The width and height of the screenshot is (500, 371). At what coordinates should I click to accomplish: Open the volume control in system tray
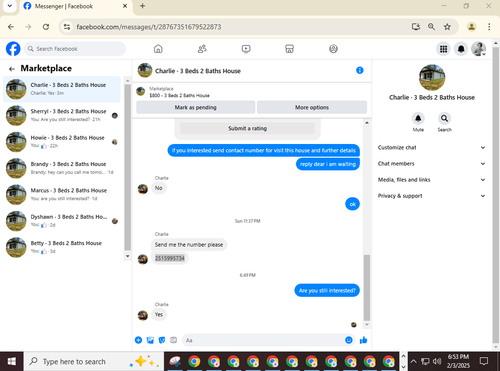tap(437, 361)
